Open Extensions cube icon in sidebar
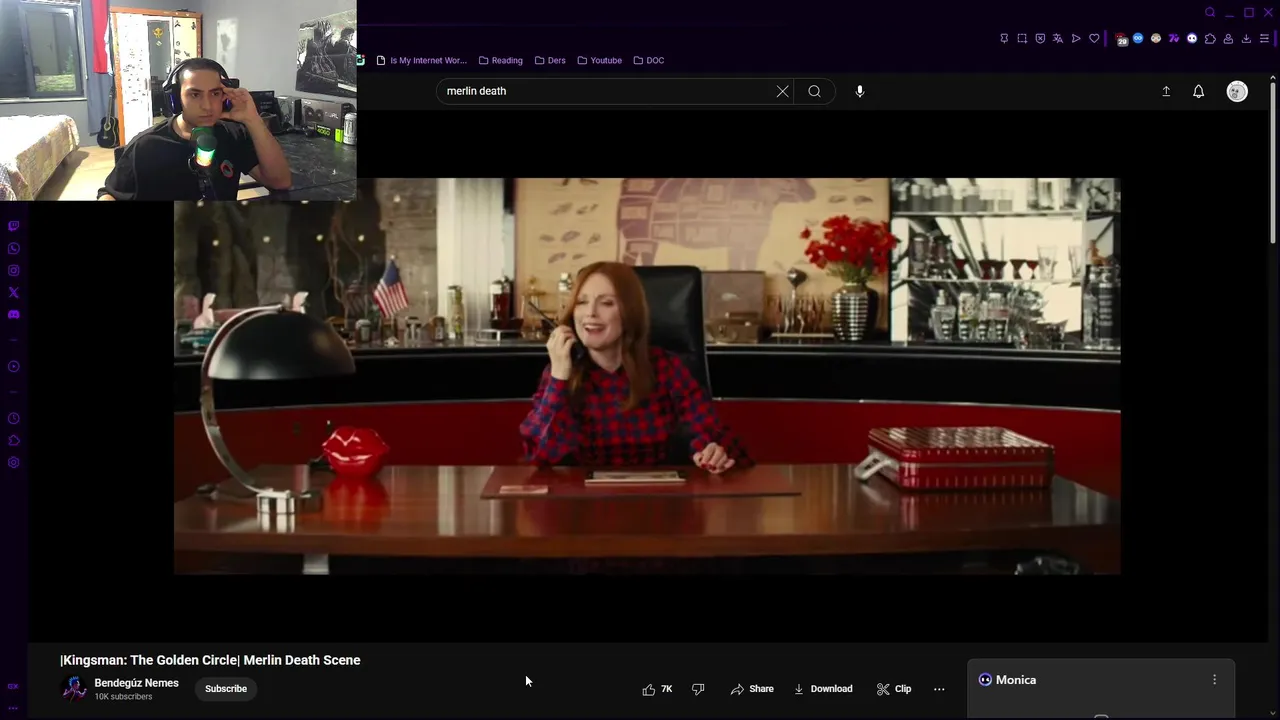1280x720 pixels. [13, 440]
